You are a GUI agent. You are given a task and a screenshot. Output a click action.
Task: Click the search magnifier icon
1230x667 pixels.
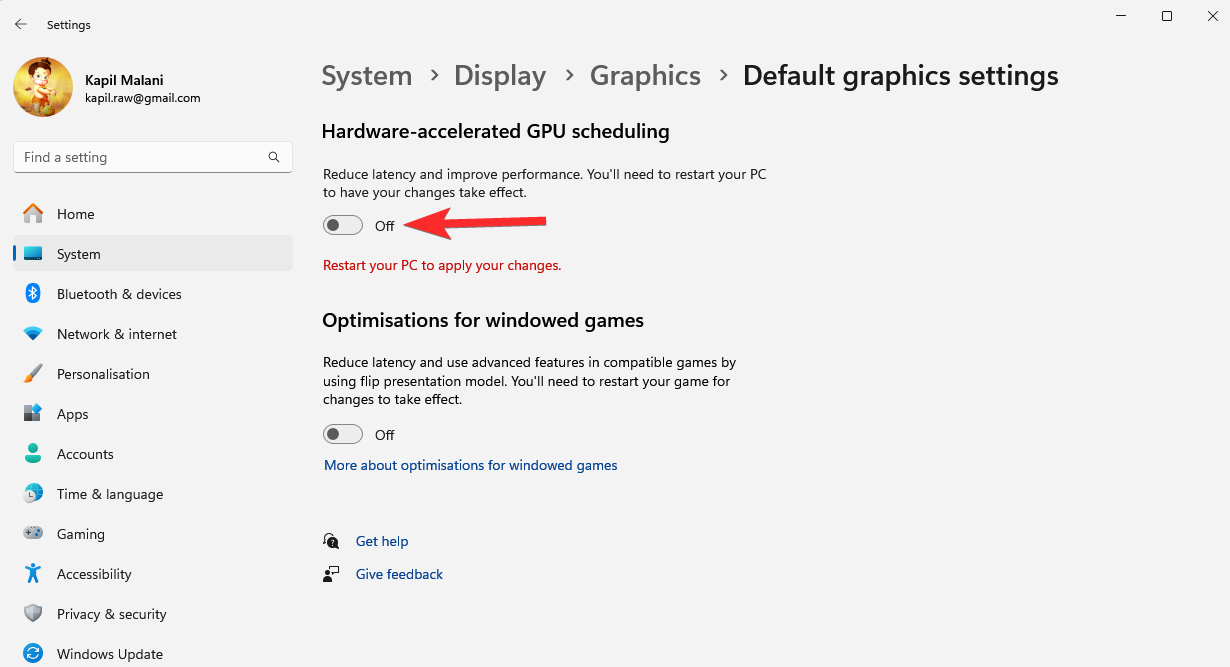point(274,157)
